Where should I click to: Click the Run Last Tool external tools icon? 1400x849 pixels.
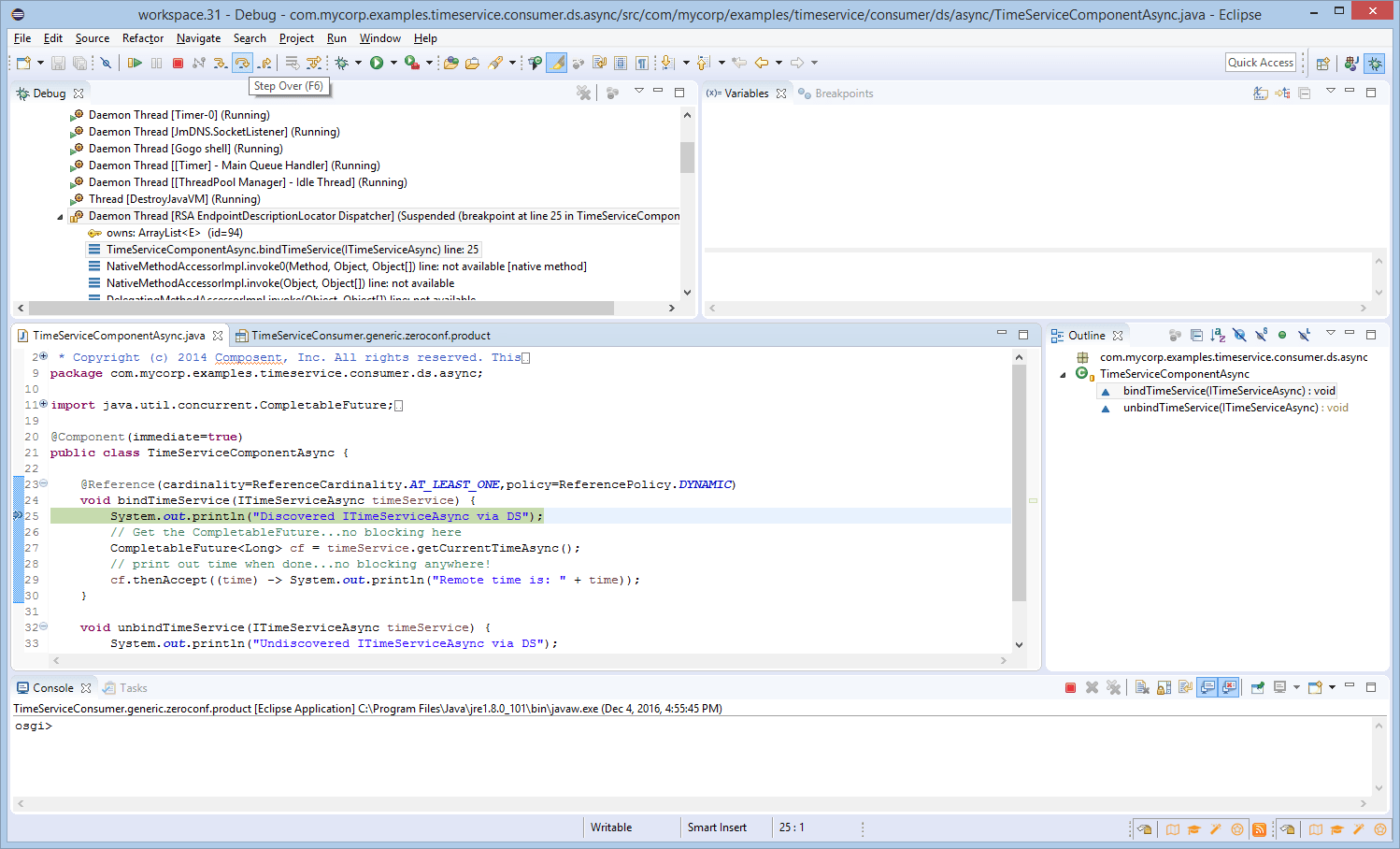tap(412, 63)
